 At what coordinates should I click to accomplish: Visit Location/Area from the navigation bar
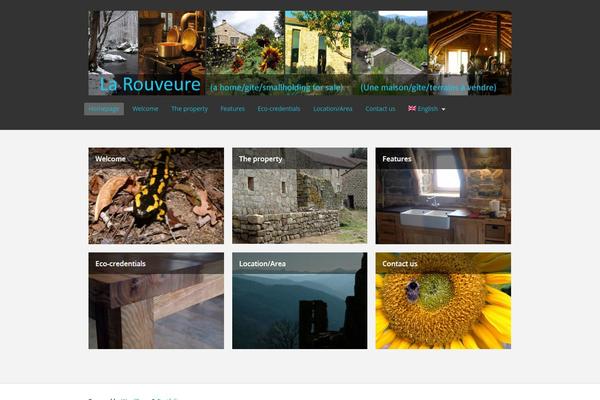(333, 109)
